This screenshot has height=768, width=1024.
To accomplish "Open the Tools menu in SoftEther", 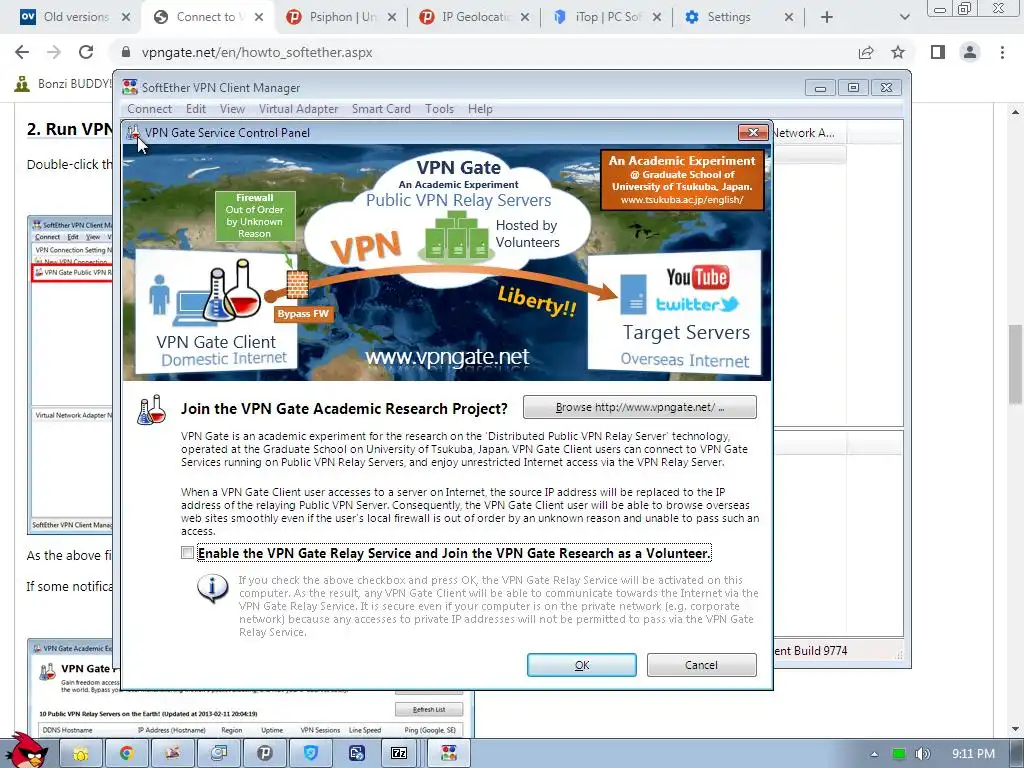I will coord(440,109).
